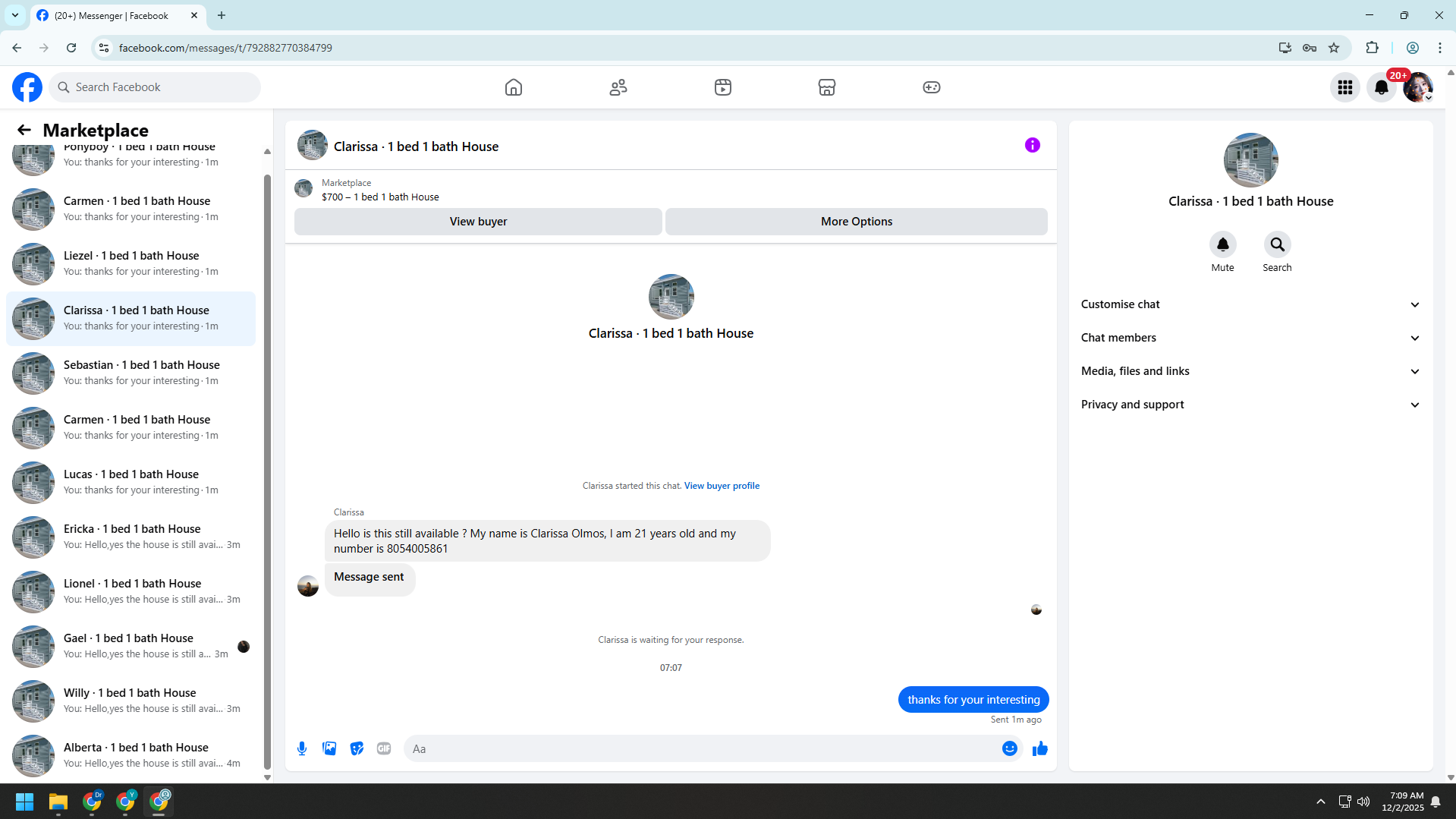Open the account profile picture menu

point(1418,87)
